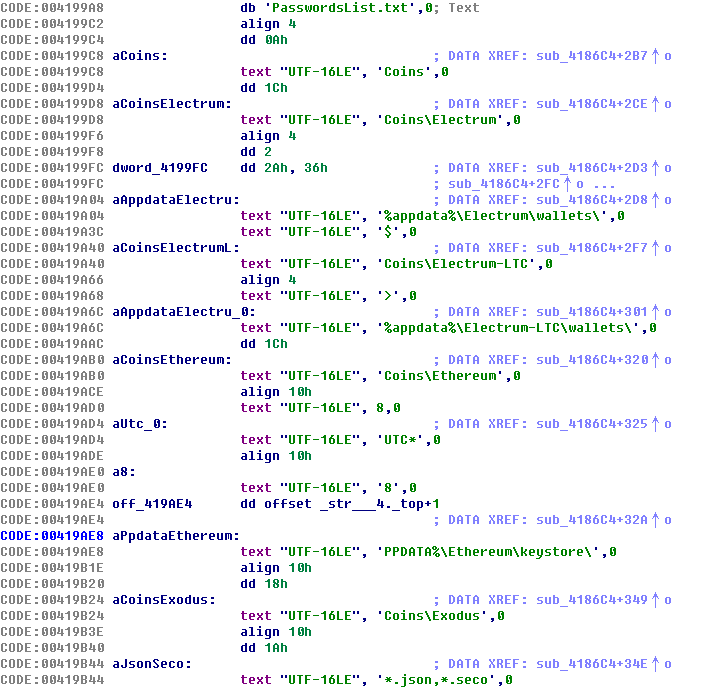Select the 'Coins\Ethereum' string

pyautogui.click(x=440, y=376)
